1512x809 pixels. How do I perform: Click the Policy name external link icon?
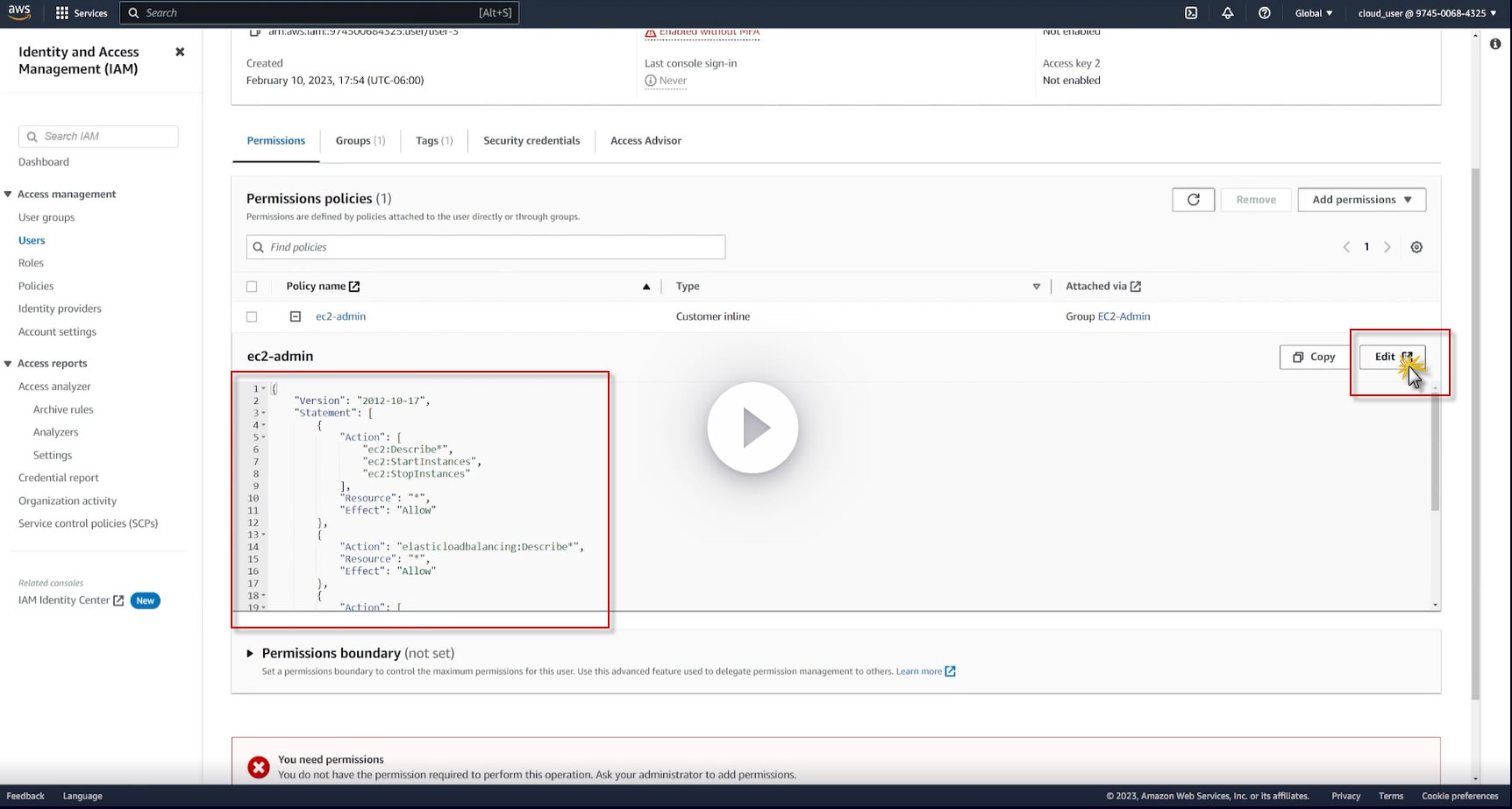(x=354, y=287)
